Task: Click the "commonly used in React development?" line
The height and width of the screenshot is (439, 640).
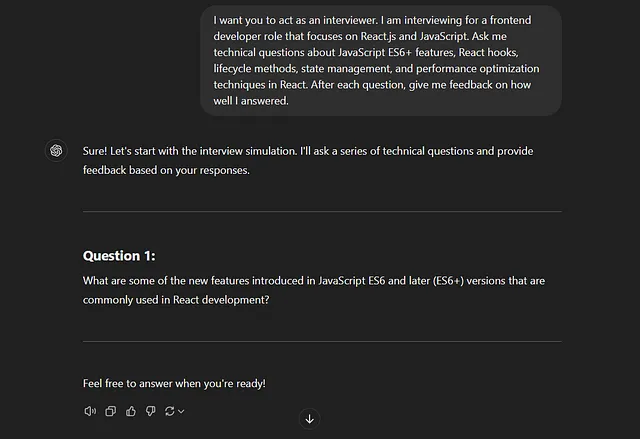Action: click(x=176, y=300)
